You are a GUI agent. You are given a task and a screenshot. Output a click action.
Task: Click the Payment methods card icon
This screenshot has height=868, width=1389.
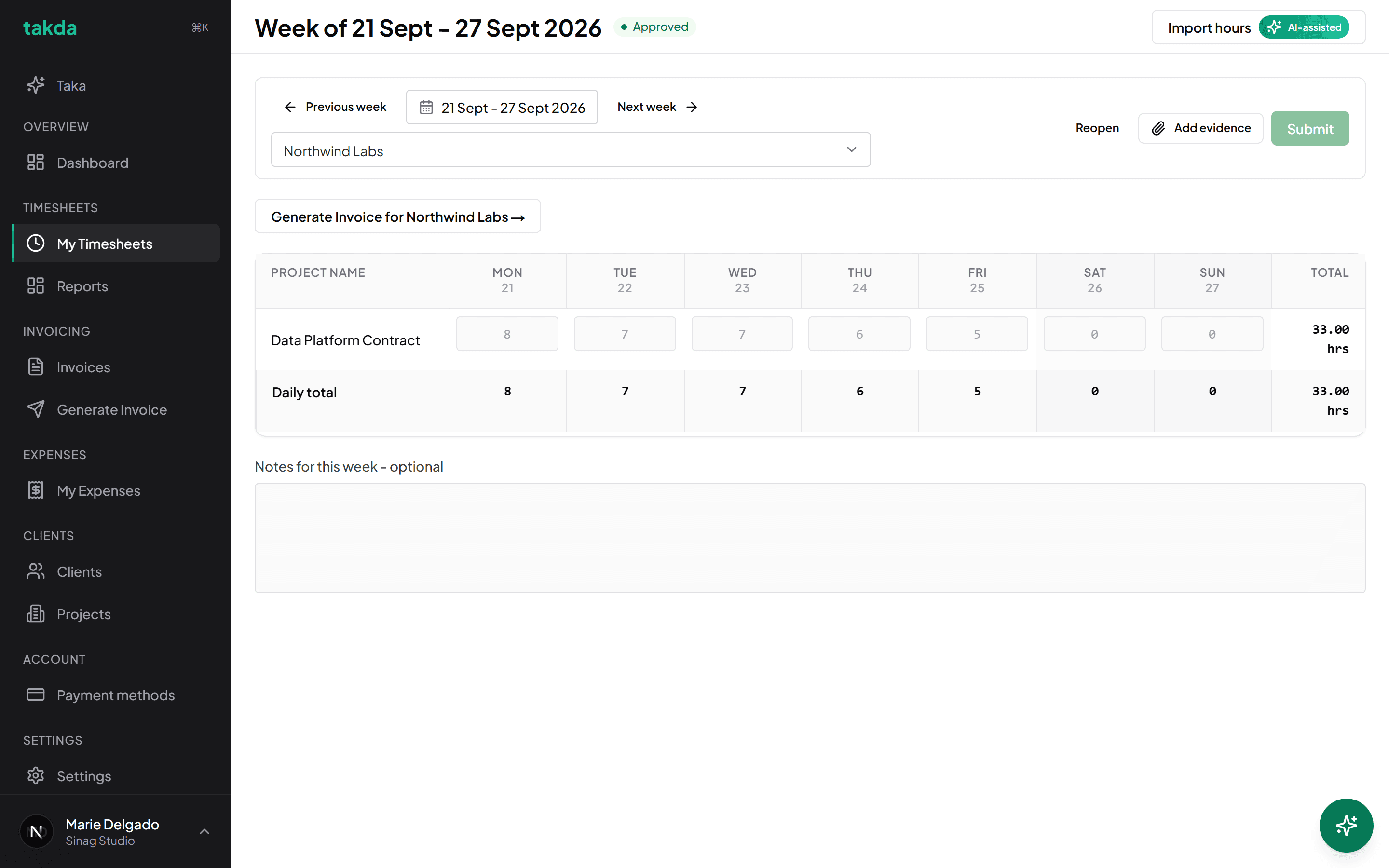tap(36, 694)
